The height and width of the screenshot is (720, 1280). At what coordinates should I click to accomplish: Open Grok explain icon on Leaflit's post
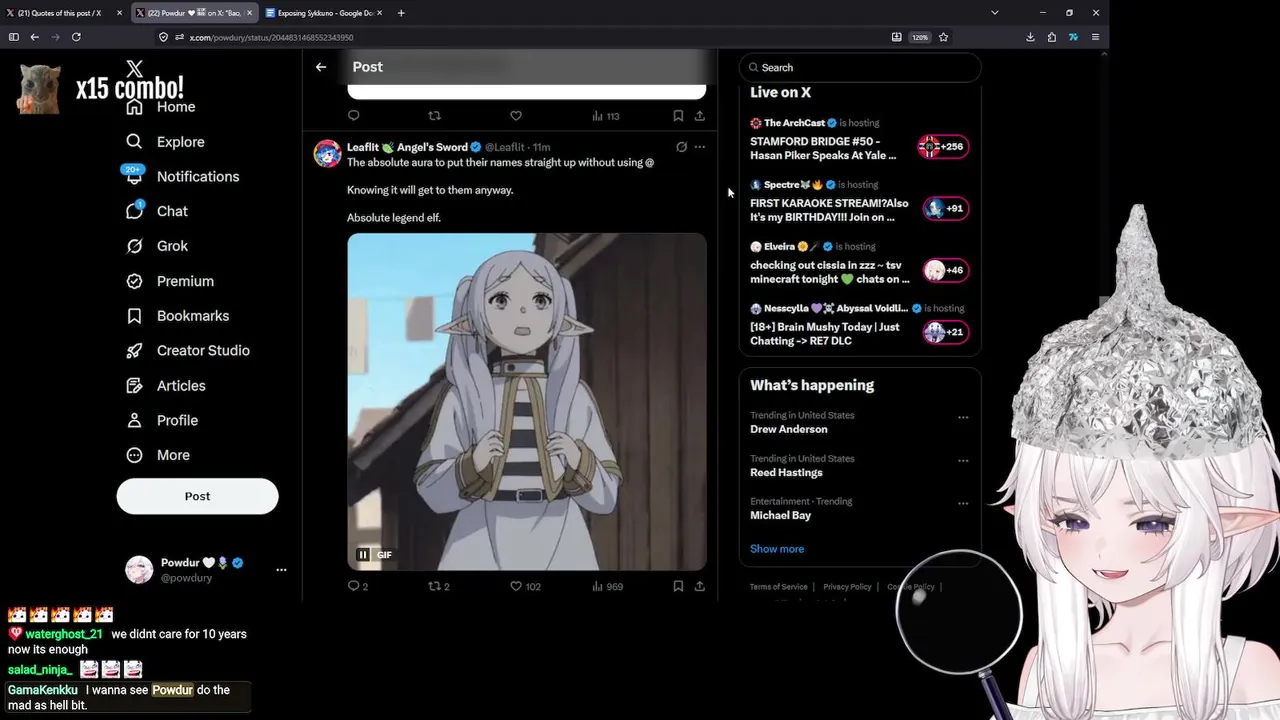[x=681, y=147]
